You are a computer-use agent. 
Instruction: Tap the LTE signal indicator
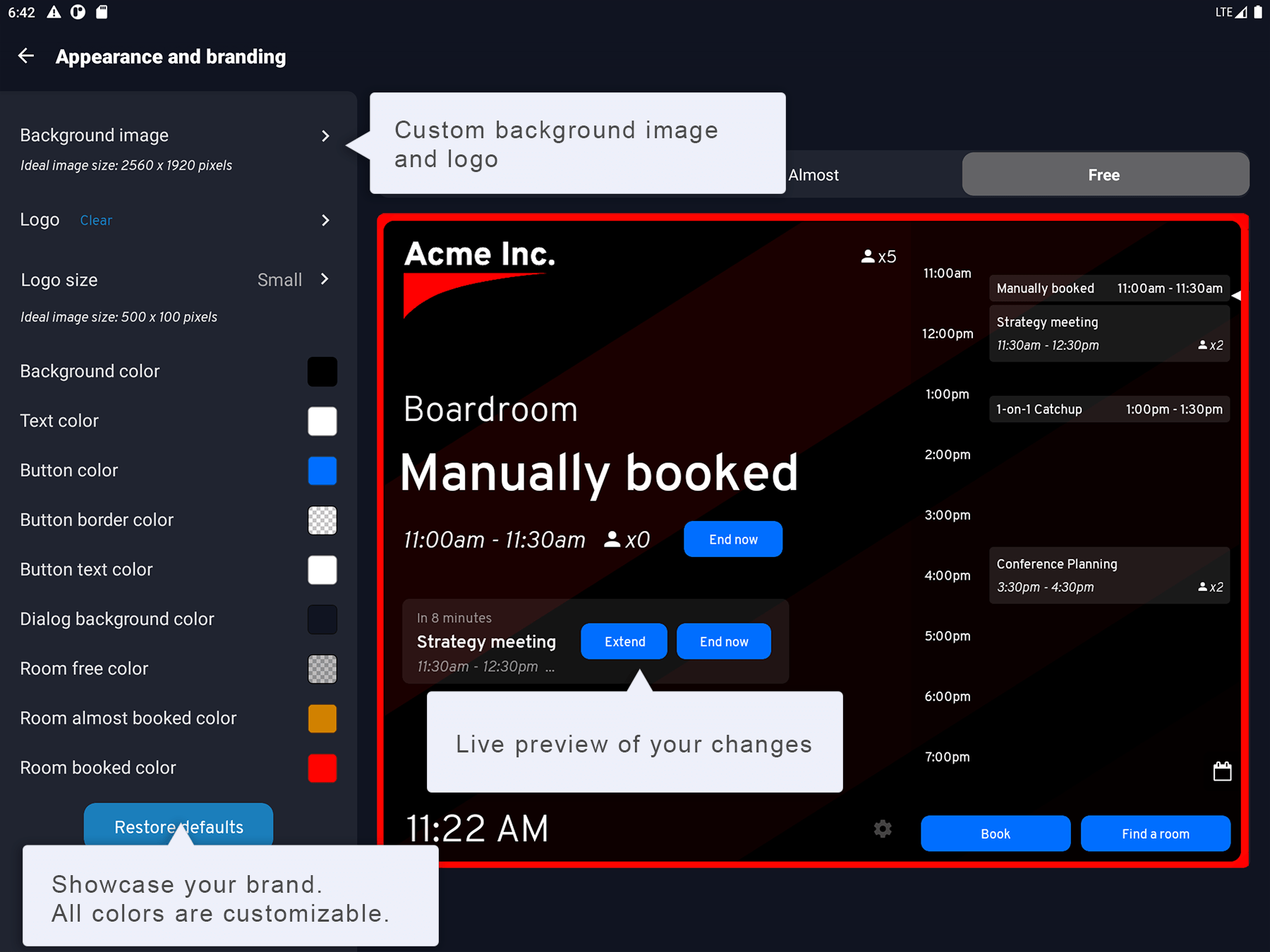tap(1231, 12)
